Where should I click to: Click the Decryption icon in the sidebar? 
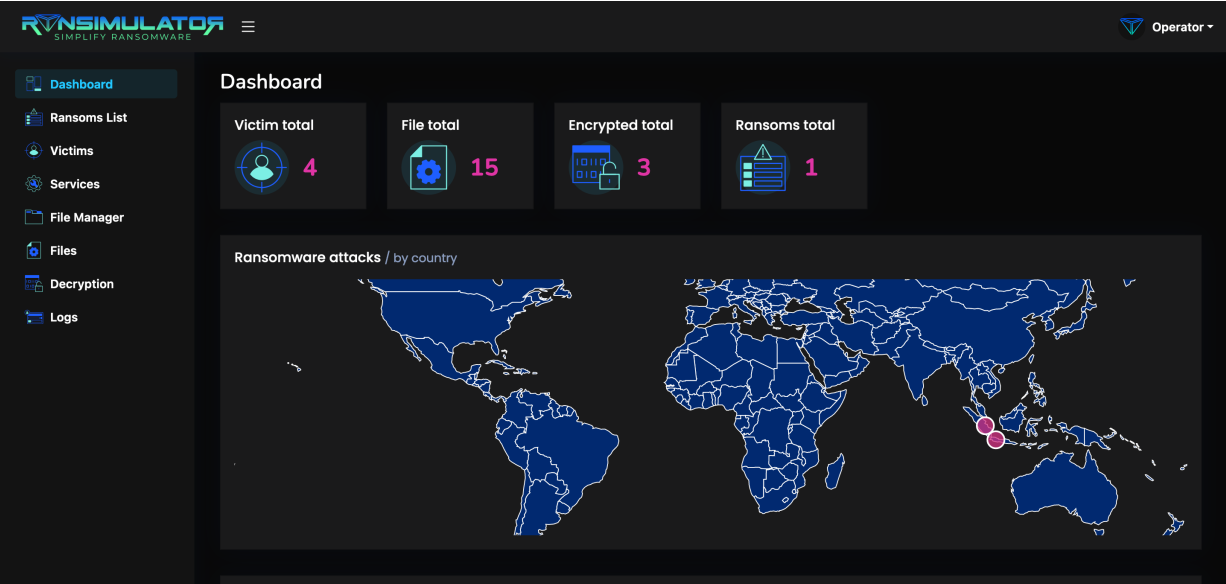[x=34, y=284]
